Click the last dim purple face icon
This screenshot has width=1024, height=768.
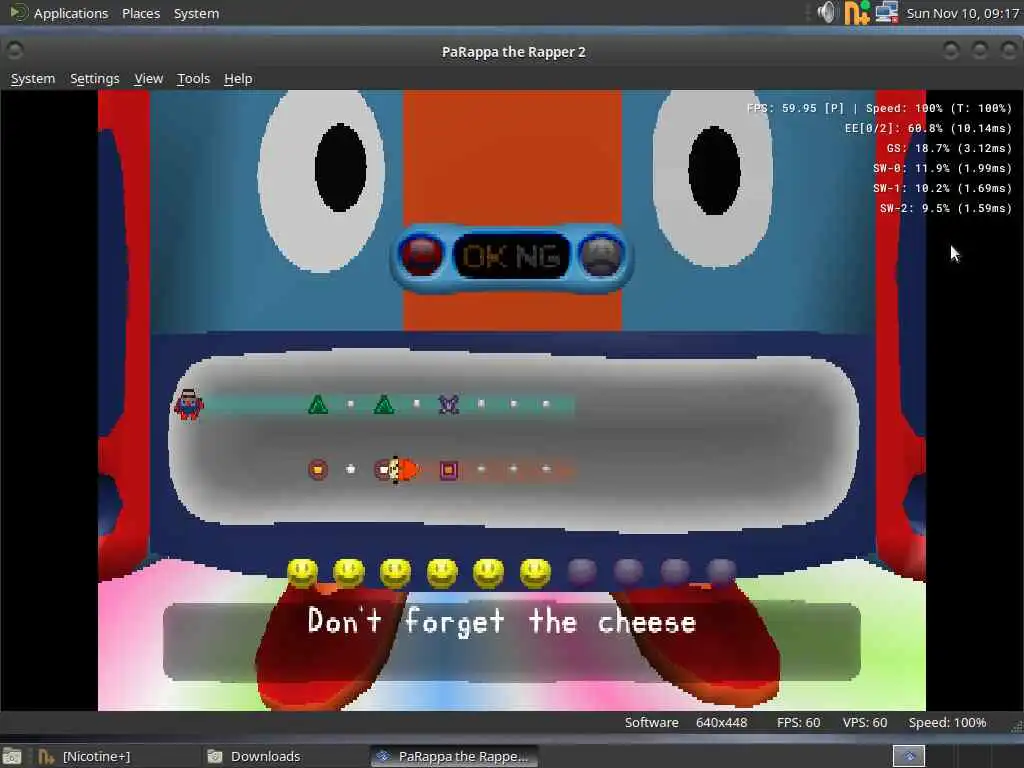coord(722,571)
